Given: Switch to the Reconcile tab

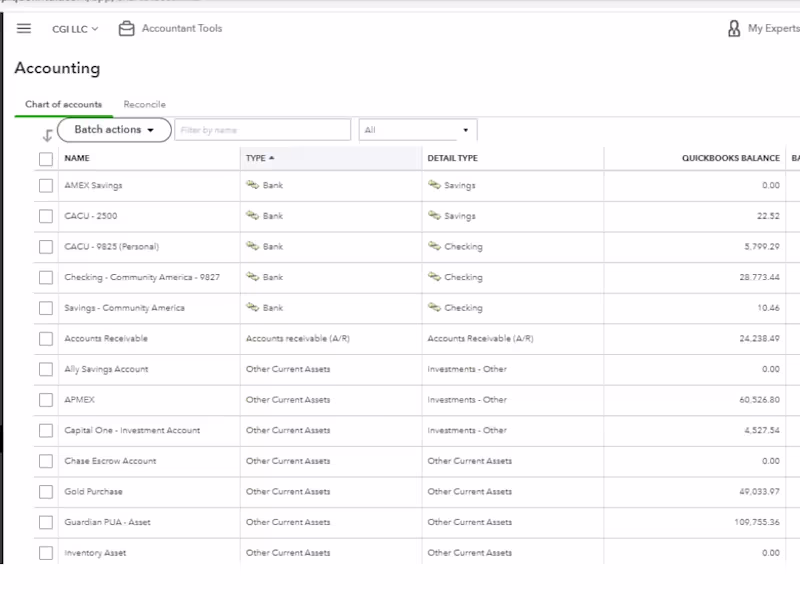Looking at the screenshot, I should point(144,105).
